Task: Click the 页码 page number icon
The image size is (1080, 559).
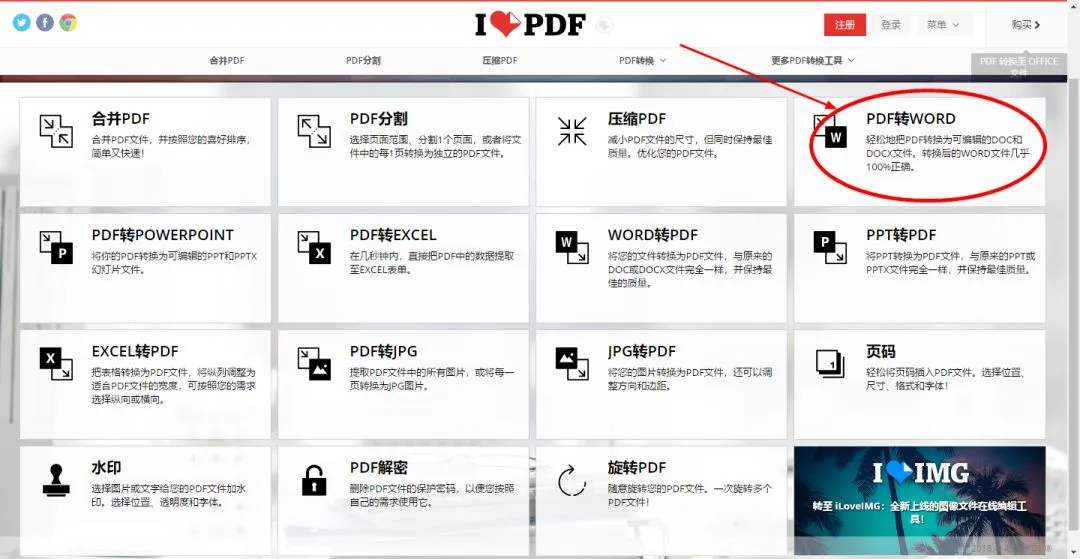Action: [830, 363]
